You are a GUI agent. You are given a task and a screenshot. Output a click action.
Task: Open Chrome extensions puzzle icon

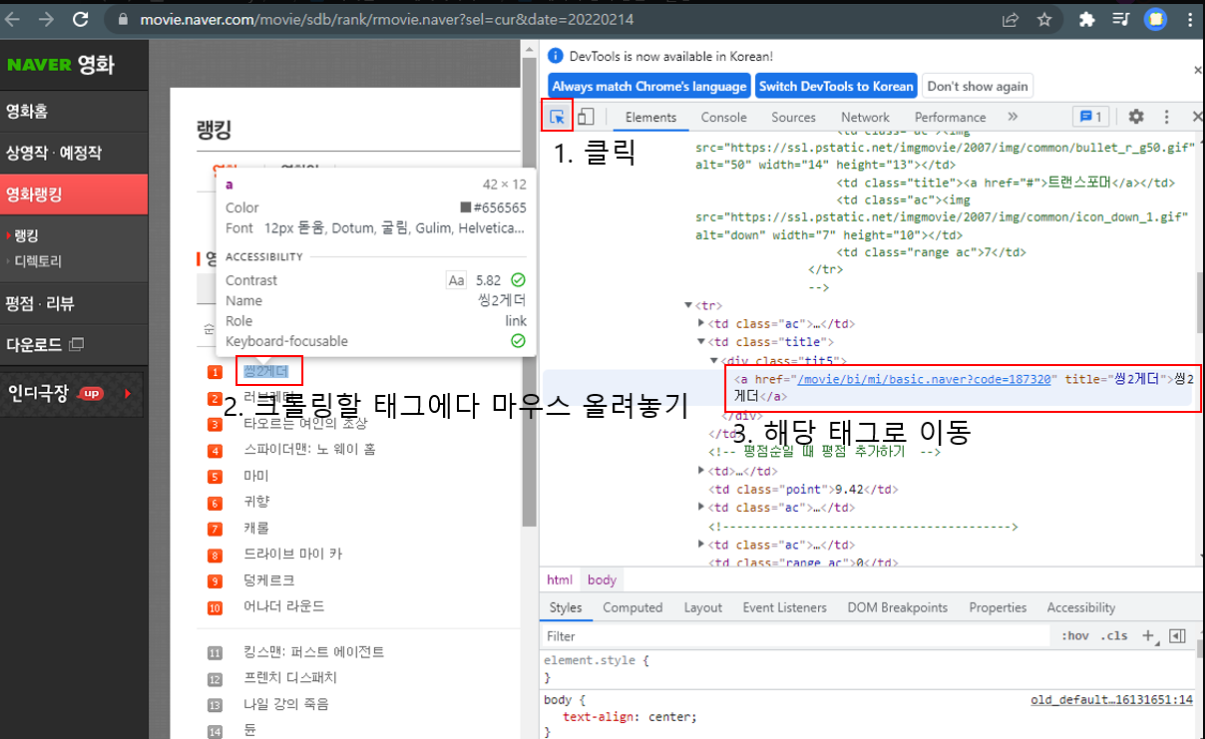(x=1087, y=19)
